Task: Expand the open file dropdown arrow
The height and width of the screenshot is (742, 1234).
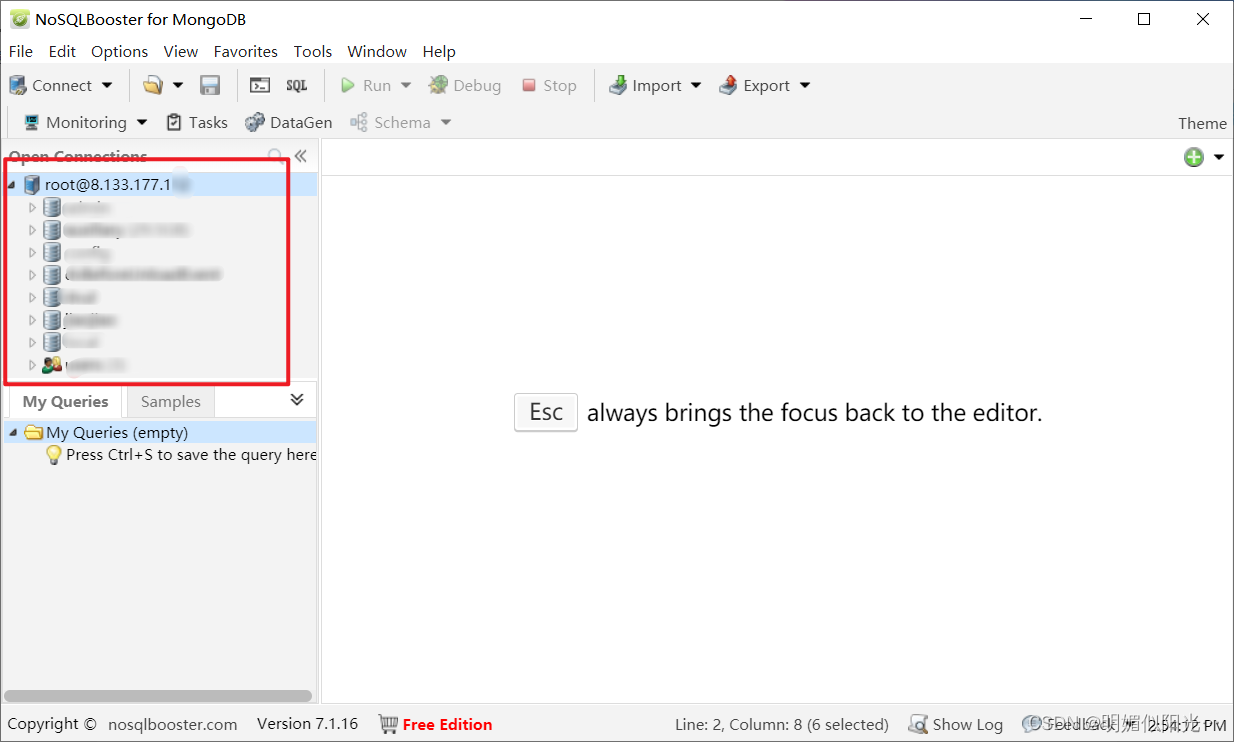Action: tap(178, 86)
